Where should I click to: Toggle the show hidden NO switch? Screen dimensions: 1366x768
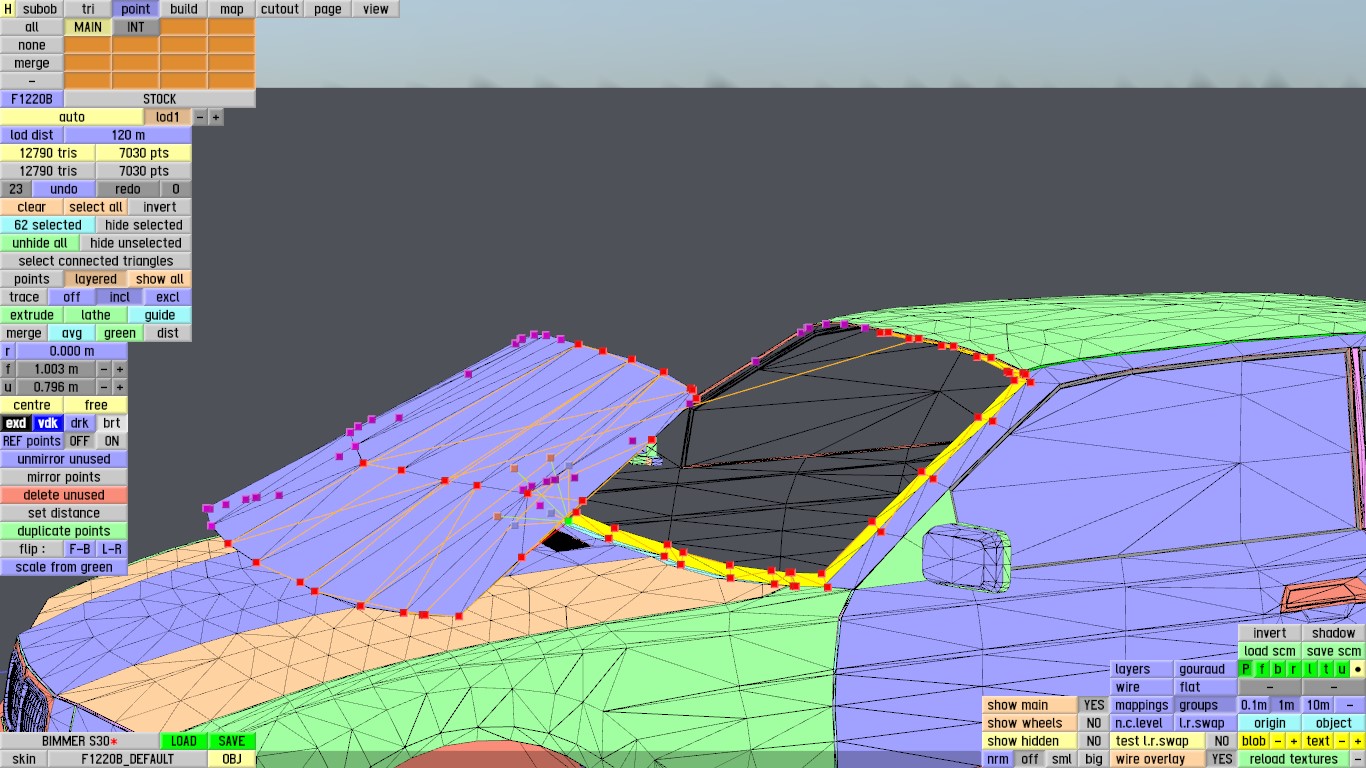(1094, 741)
